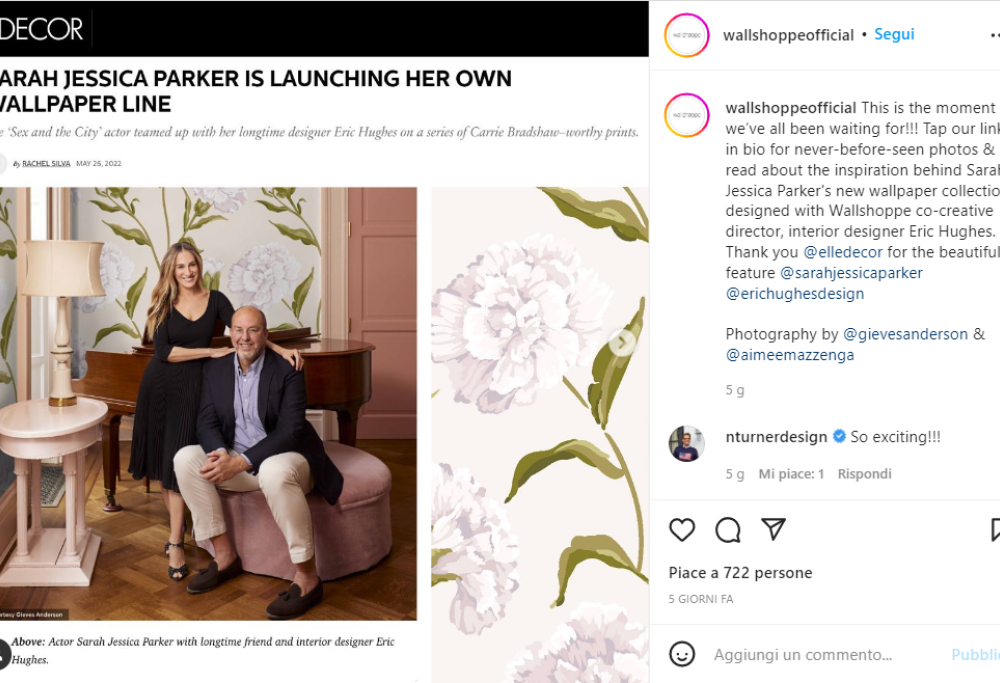The image size is (1000, 683).
Task: View likes on nturnerdesign comment
Action: point(791,474)
